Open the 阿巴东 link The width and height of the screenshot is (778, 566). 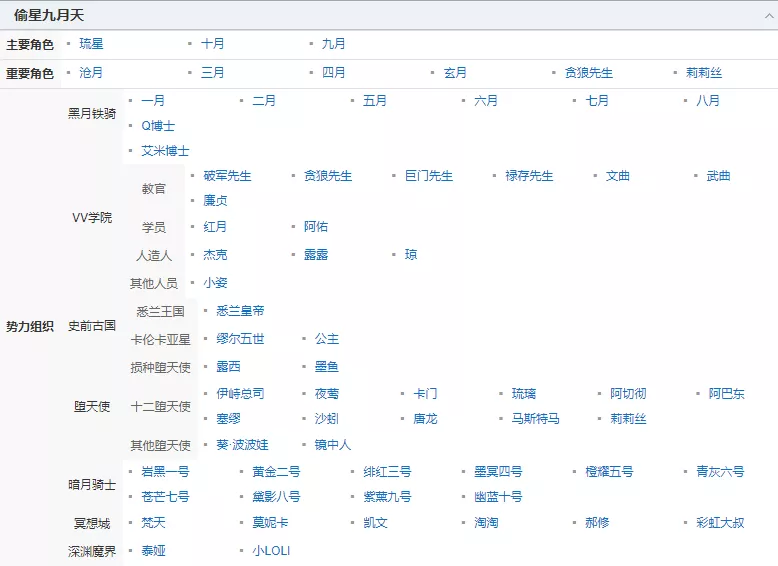pos(726,394)
